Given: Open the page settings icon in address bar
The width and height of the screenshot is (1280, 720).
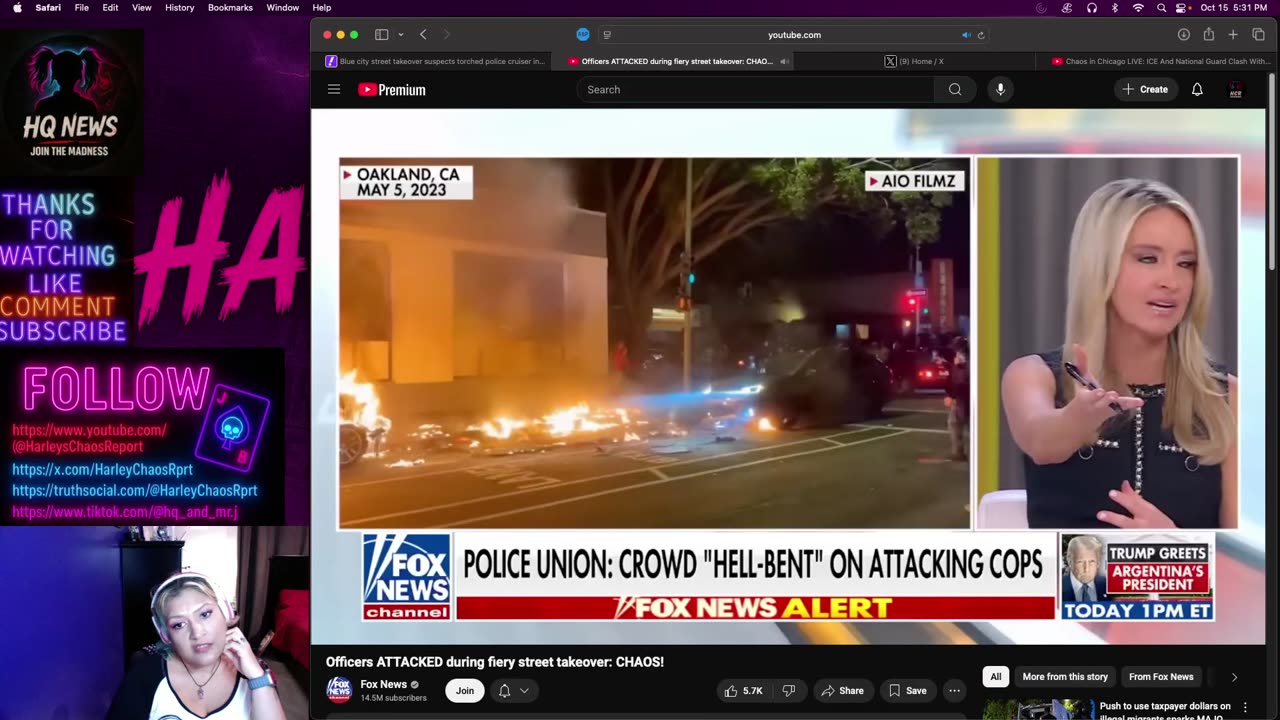Looking at the screenshot, I should click(607, 35).
